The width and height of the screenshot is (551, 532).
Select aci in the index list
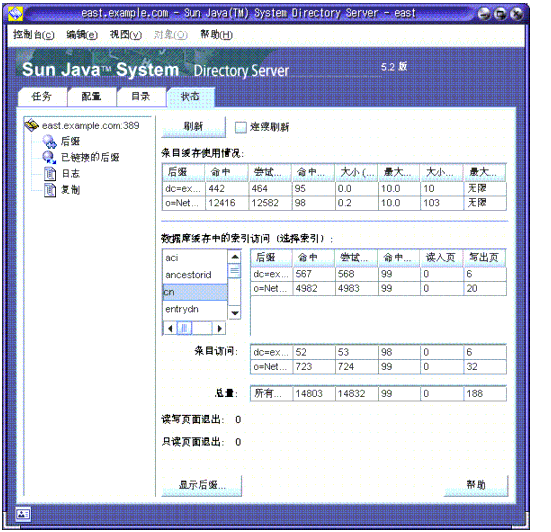[x=195, y=258]
